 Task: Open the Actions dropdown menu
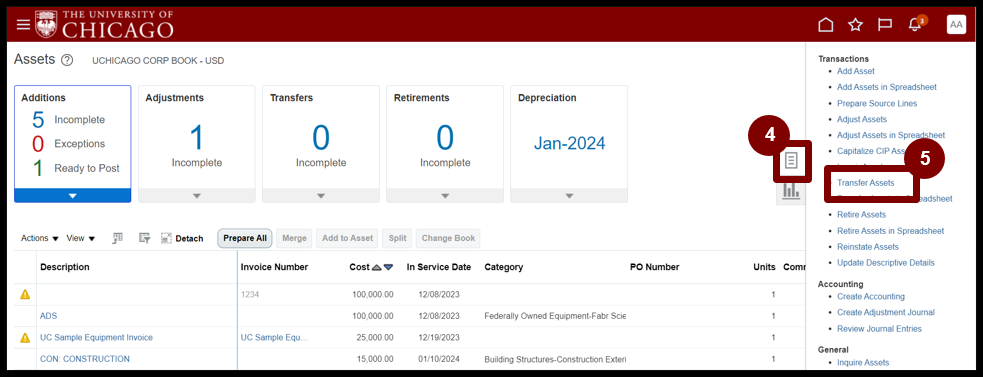point(40,238)
